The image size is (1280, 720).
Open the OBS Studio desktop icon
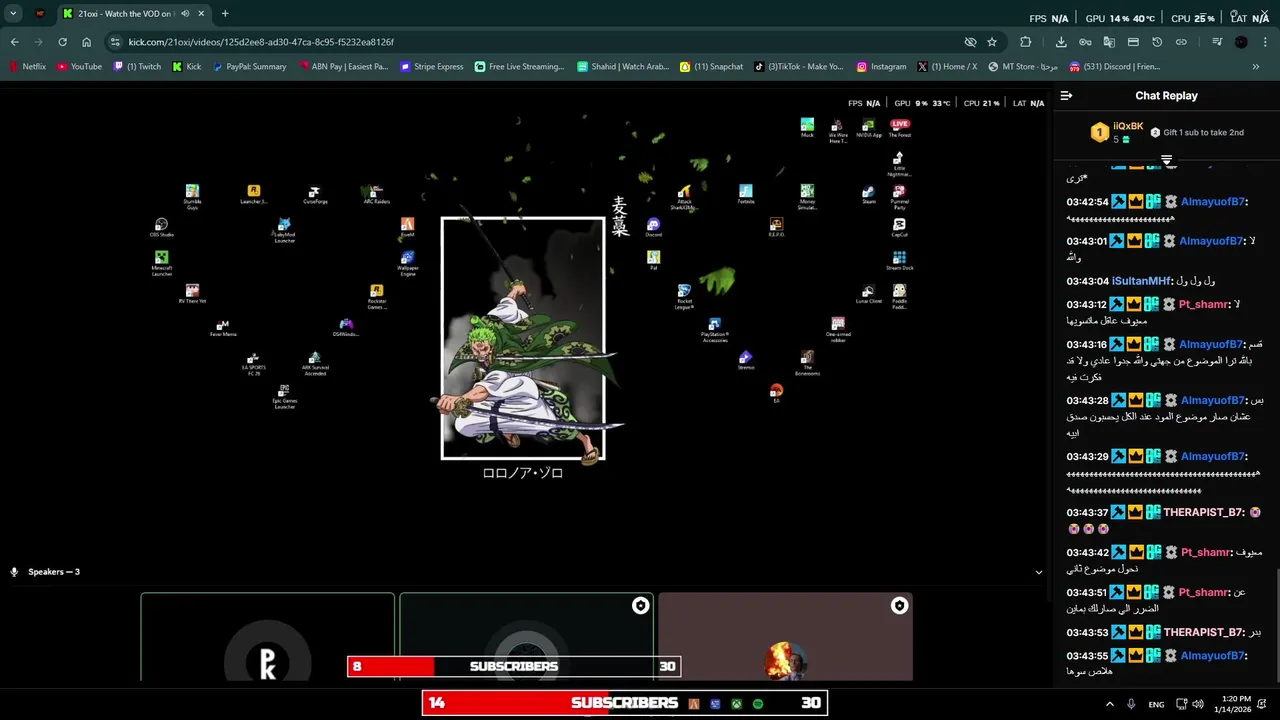161,228
